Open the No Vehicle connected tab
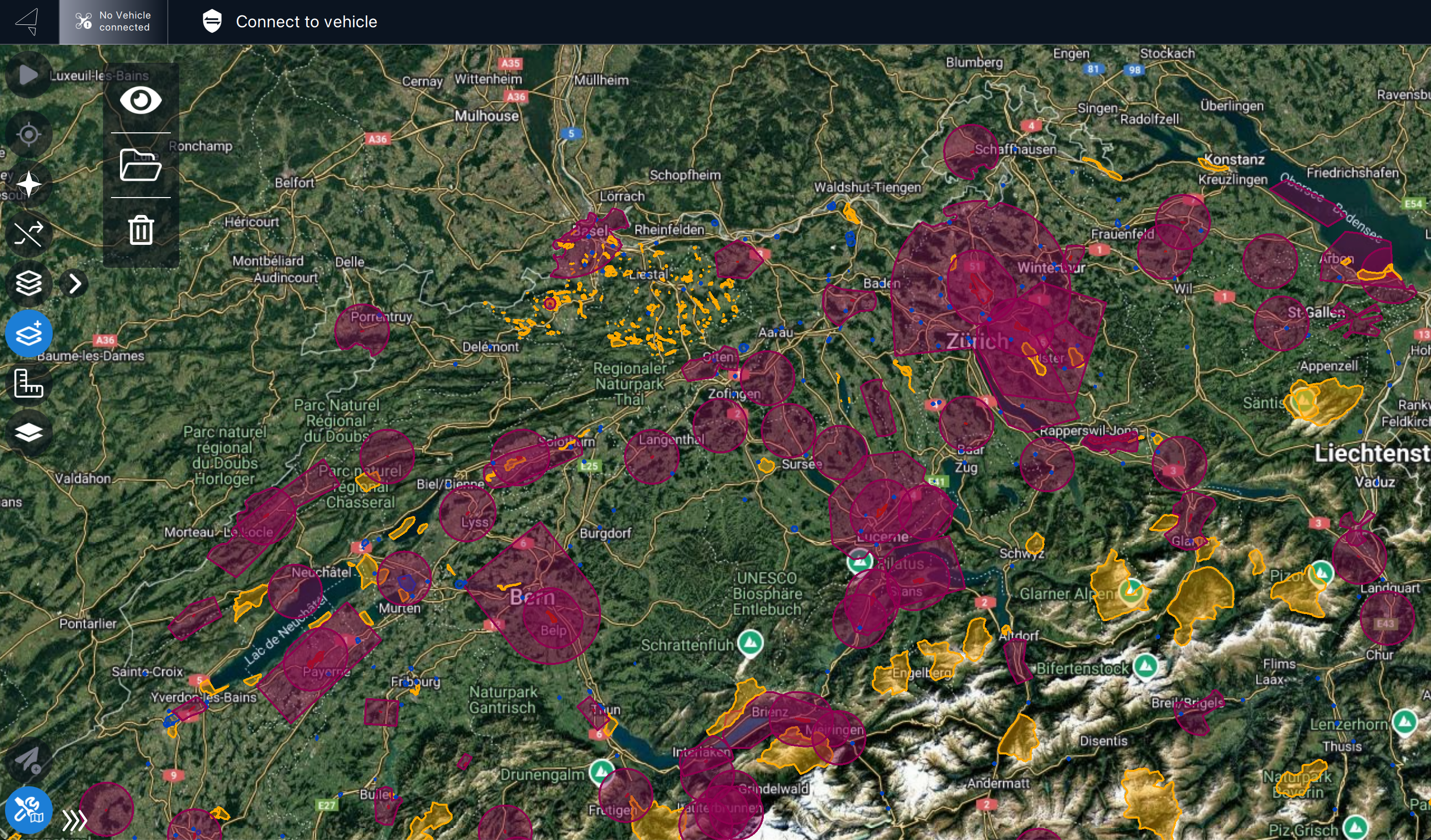The image size is (1431, 840). pos(113,21)
